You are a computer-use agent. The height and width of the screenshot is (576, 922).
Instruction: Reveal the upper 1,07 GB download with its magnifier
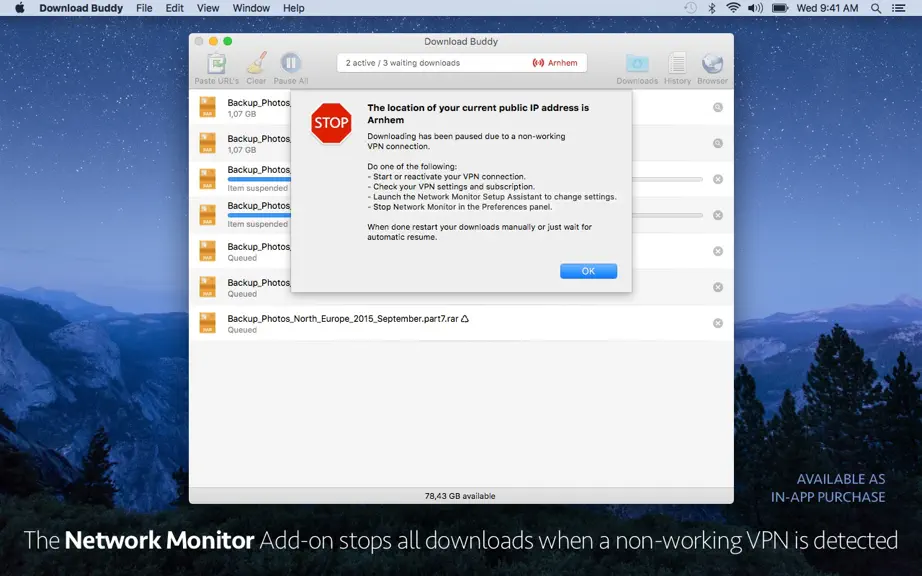[717, 108]
